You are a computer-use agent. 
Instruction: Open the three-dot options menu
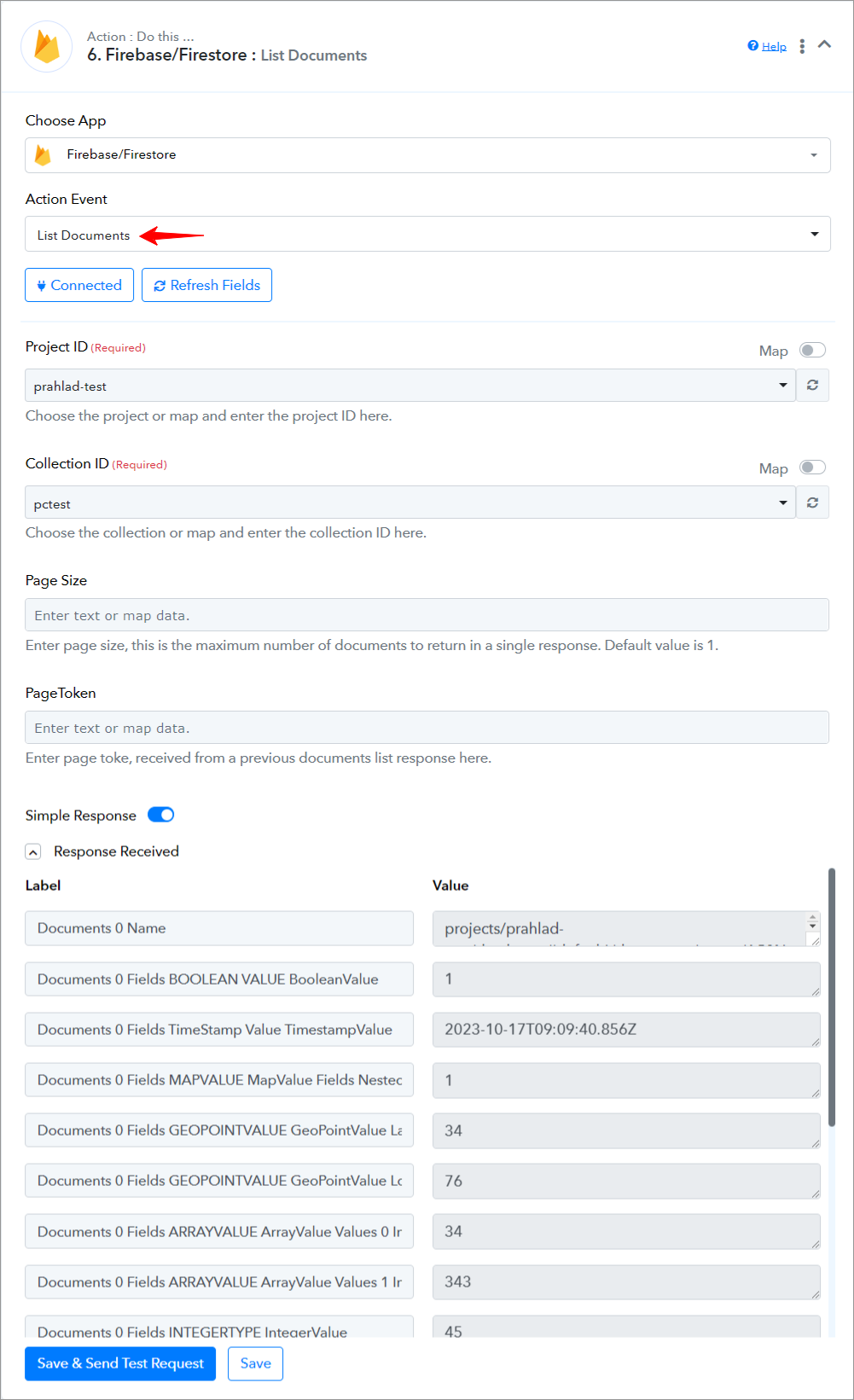[802, 46]
